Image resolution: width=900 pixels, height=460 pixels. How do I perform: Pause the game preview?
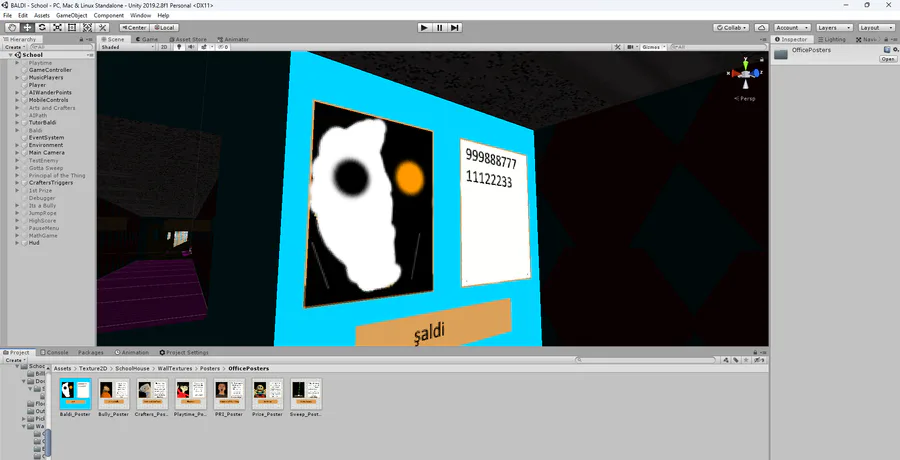[x=440, y=28]
